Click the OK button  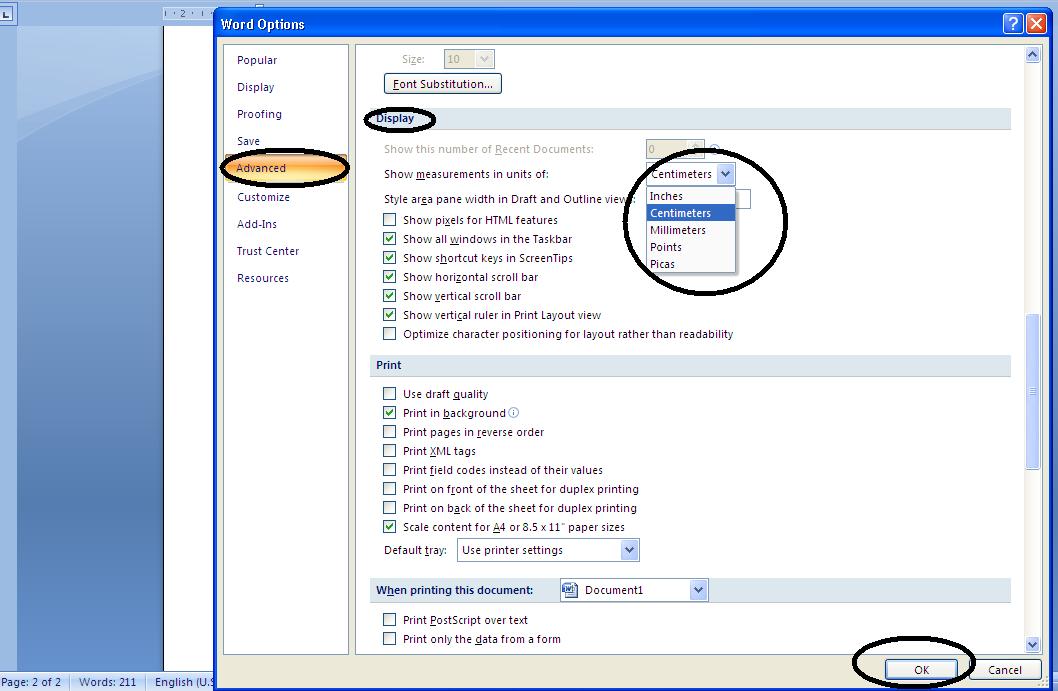tap(920, 670)
